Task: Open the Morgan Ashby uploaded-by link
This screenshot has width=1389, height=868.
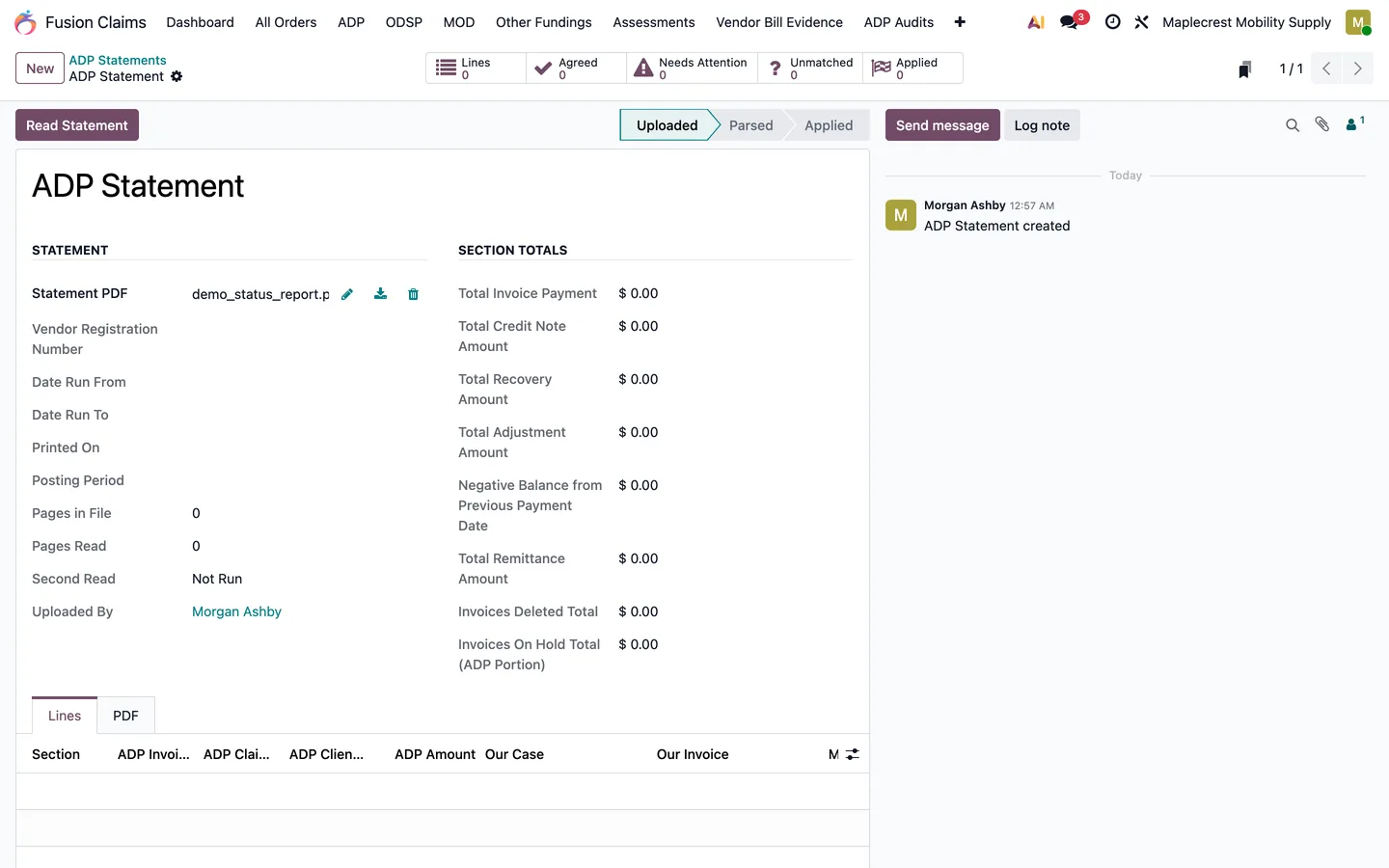Action: pos(236,611)
